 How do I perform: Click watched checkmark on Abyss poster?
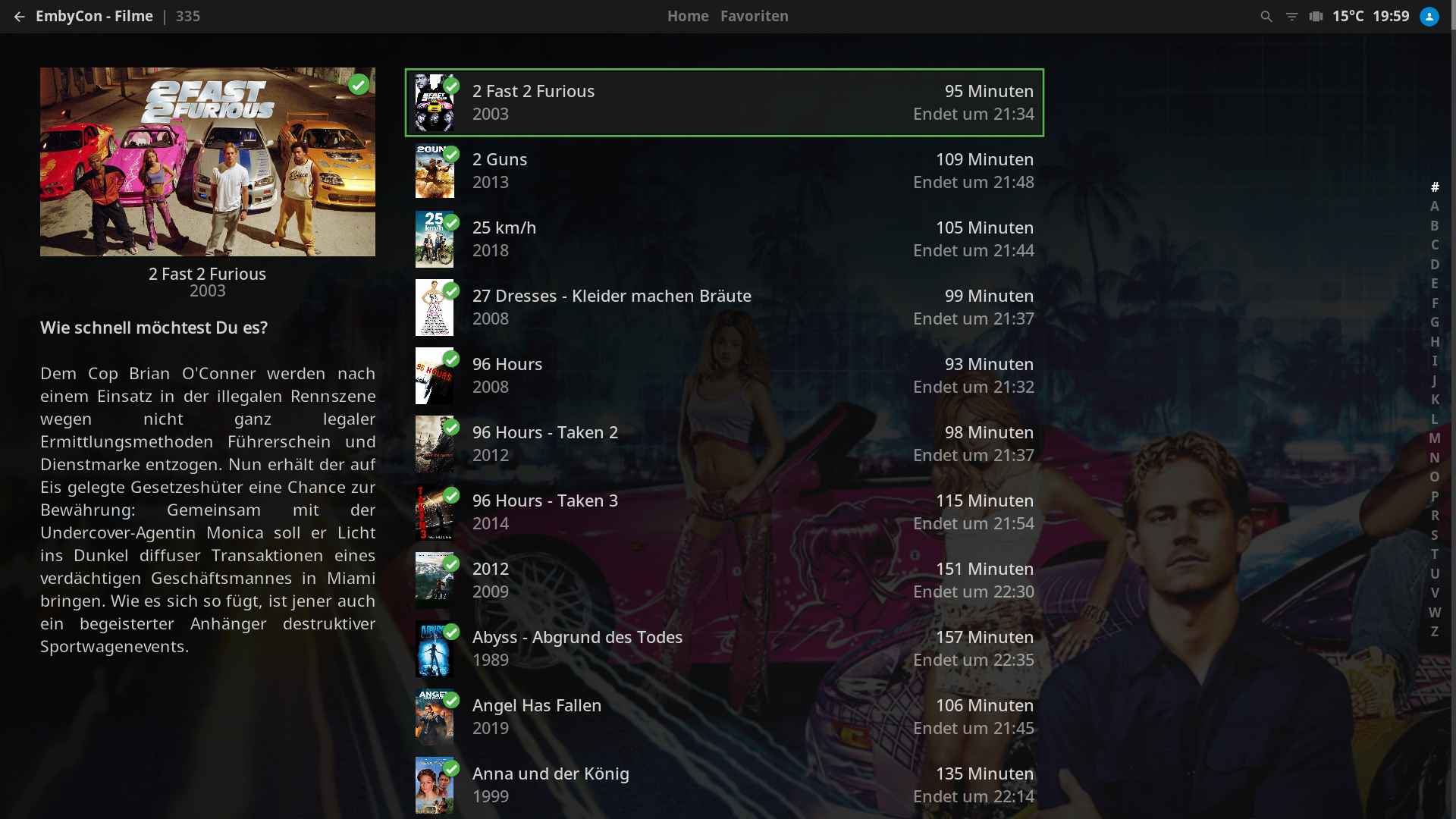(x=451, y=632)
